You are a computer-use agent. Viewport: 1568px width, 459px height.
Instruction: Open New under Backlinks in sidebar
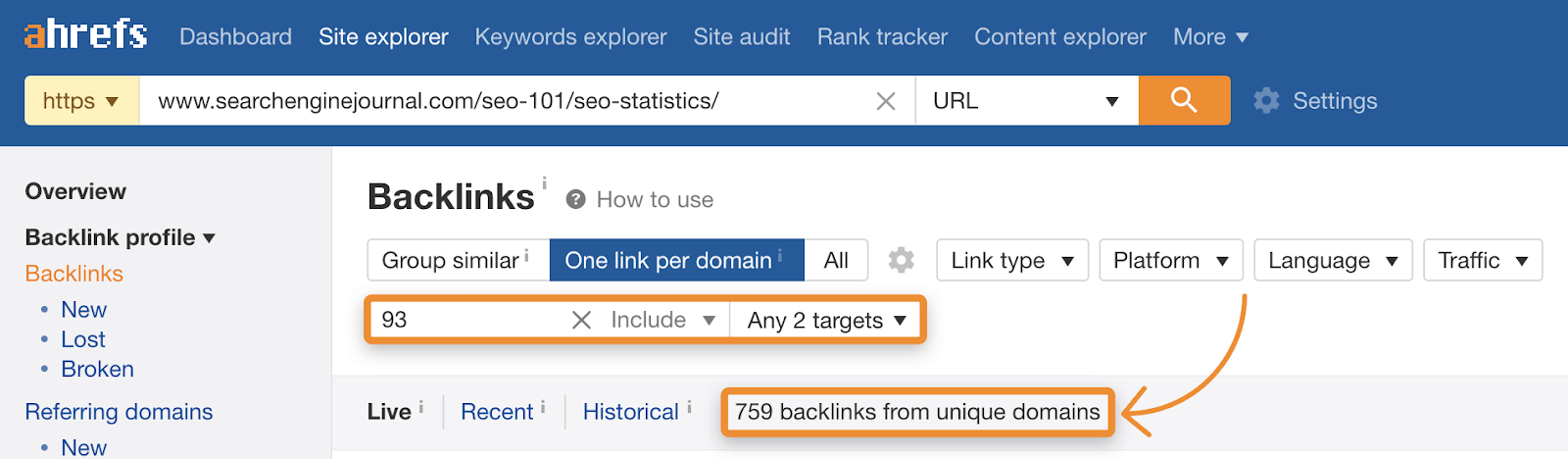pos(83,310)
